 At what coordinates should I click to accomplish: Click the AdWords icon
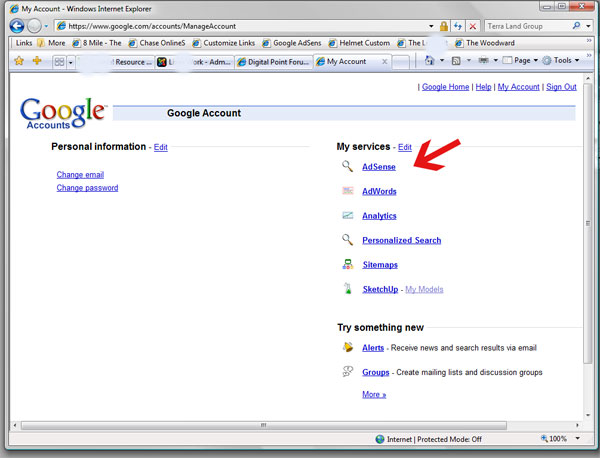(x=347, y=191)
